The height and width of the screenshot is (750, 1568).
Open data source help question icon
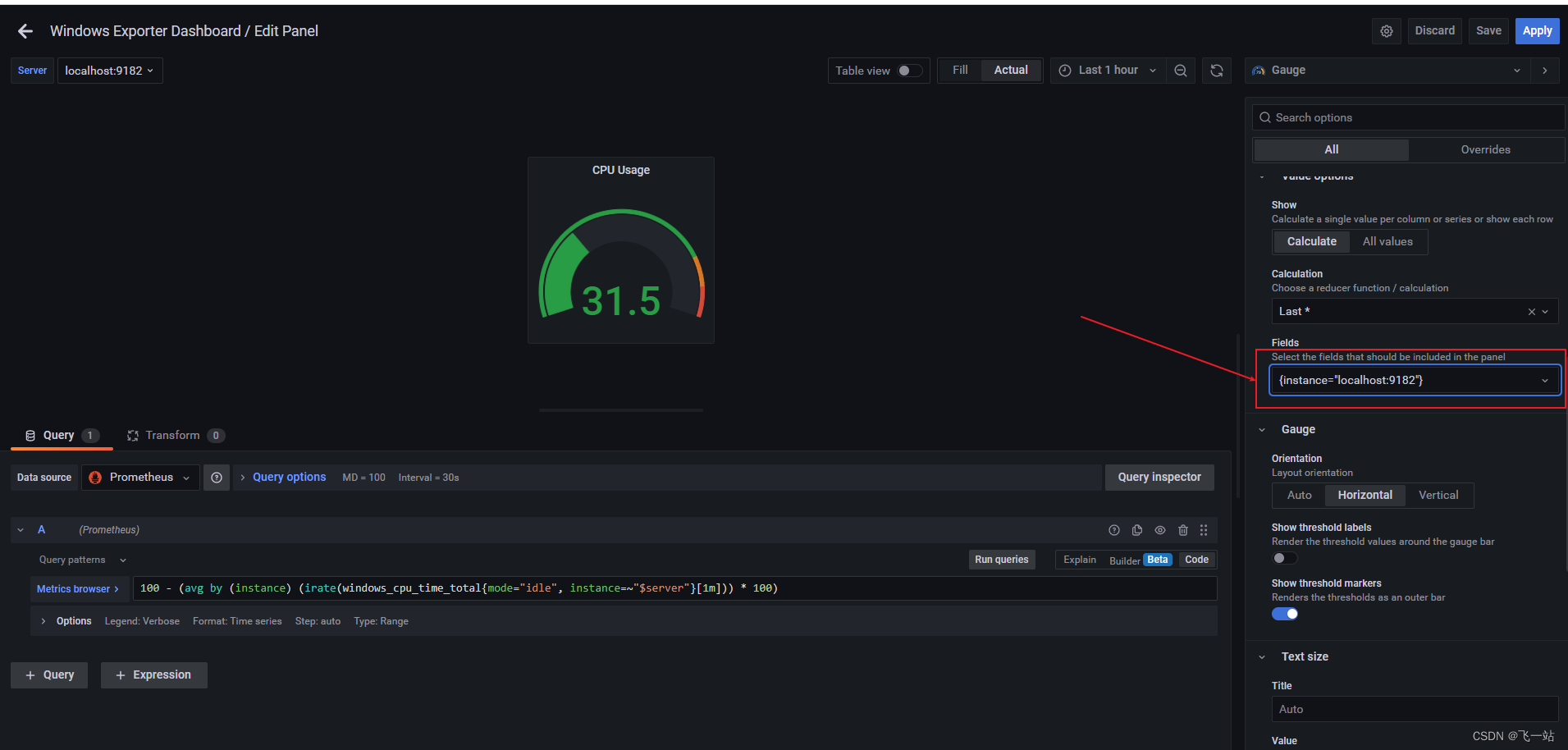pyautogui.click(x=217, y=478)
